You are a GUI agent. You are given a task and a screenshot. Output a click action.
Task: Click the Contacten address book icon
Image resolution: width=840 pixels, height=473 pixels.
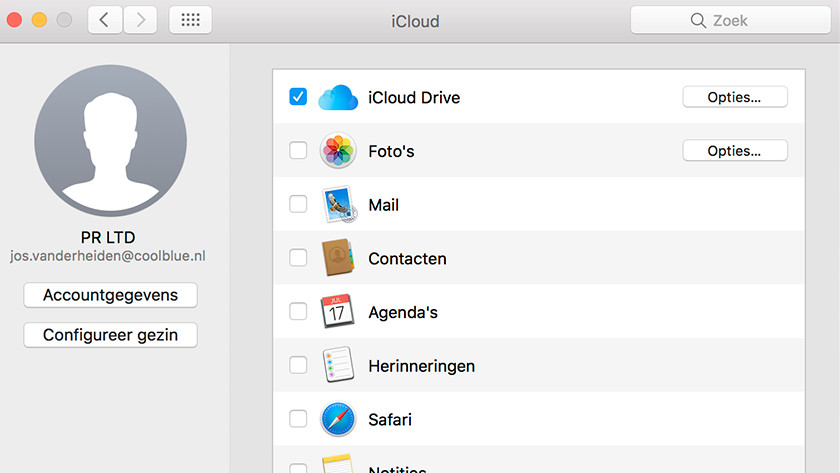click(x=338, y=258)
